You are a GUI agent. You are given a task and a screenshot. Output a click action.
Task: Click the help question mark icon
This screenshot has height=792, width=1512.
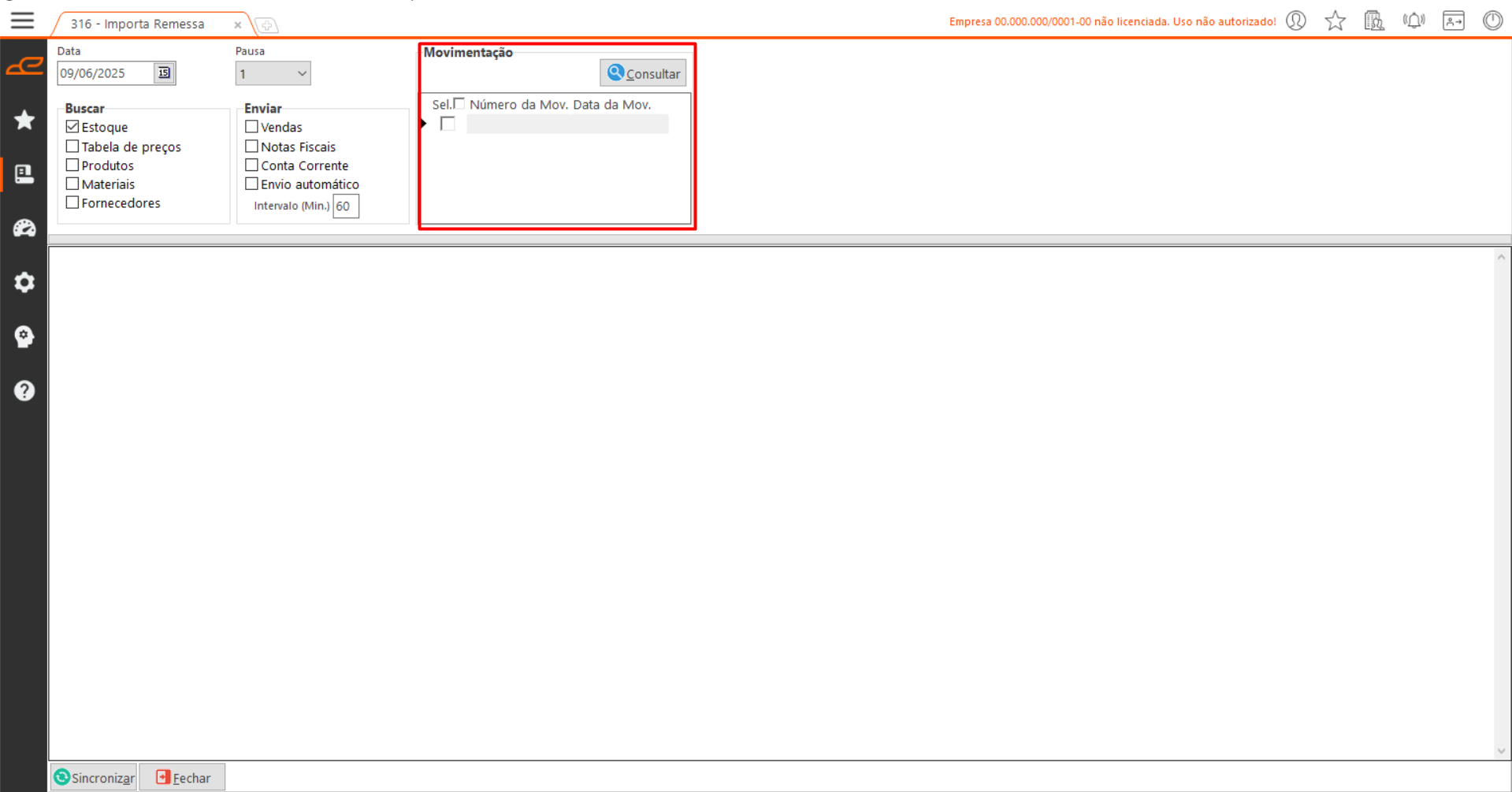point(24,391)
